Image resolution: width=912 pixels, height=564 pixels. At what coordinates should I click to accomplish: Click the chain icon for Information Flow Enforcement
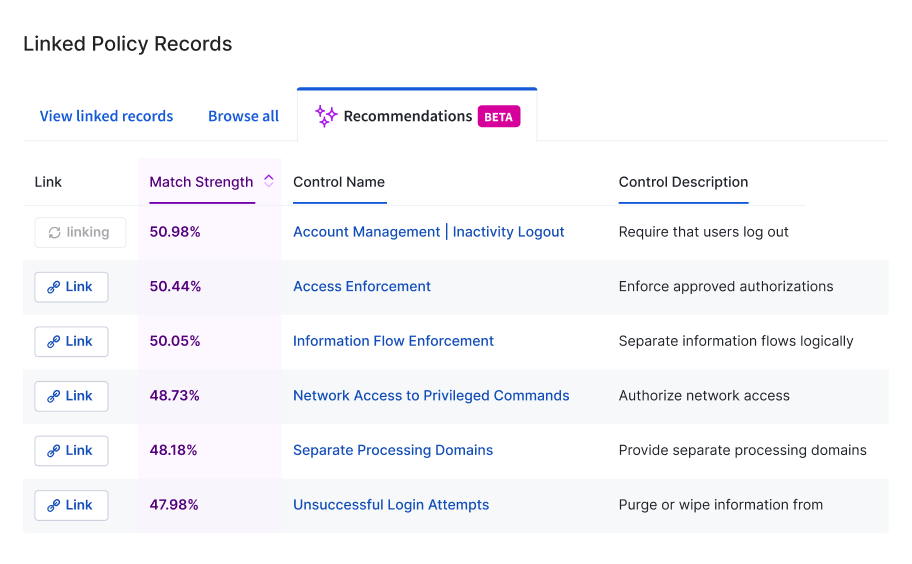click(54, 342)
